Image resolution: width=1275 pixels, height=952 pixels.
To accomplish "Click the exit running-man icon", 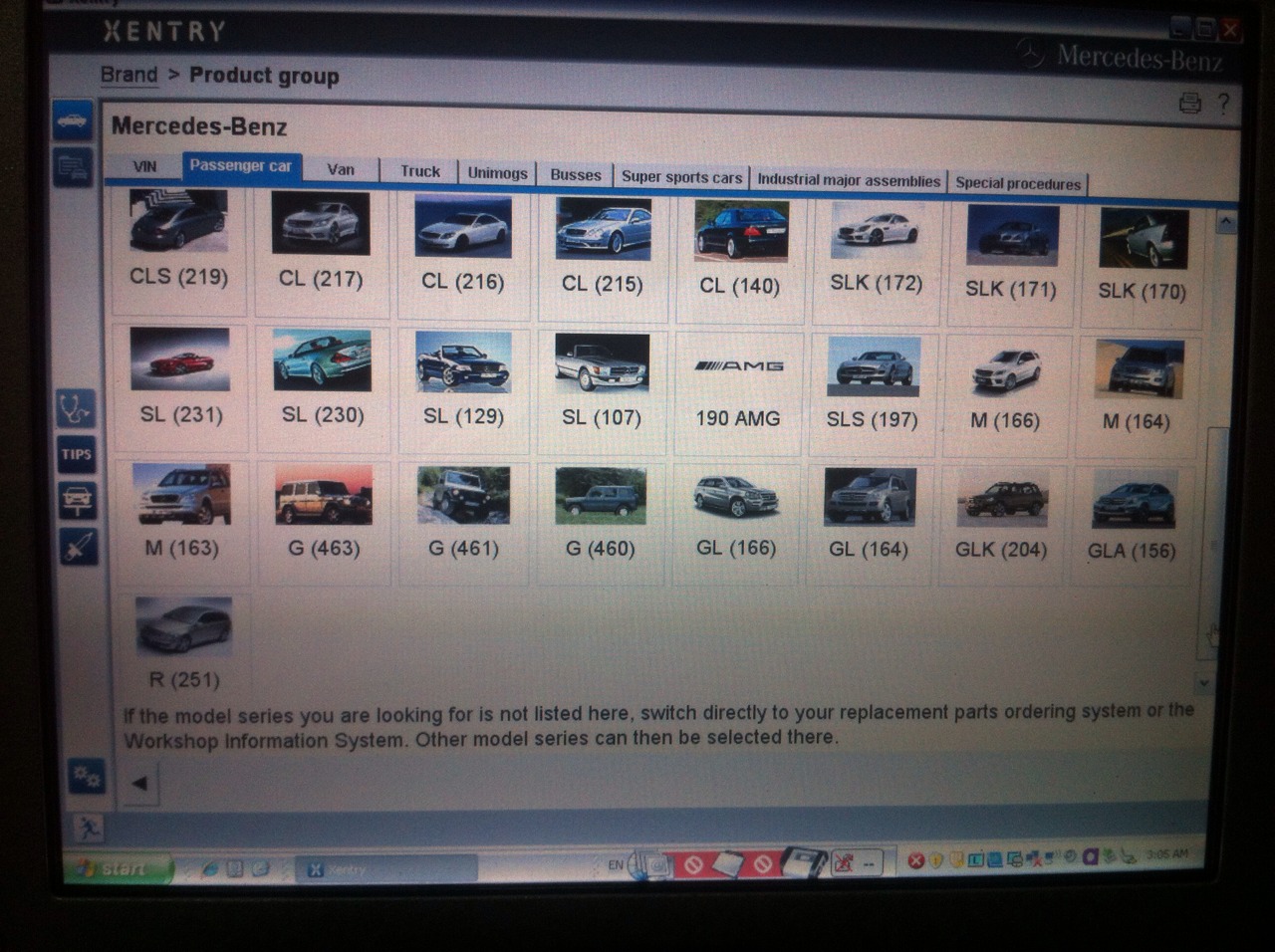I will pyautogui.click(x=89, y=828).
